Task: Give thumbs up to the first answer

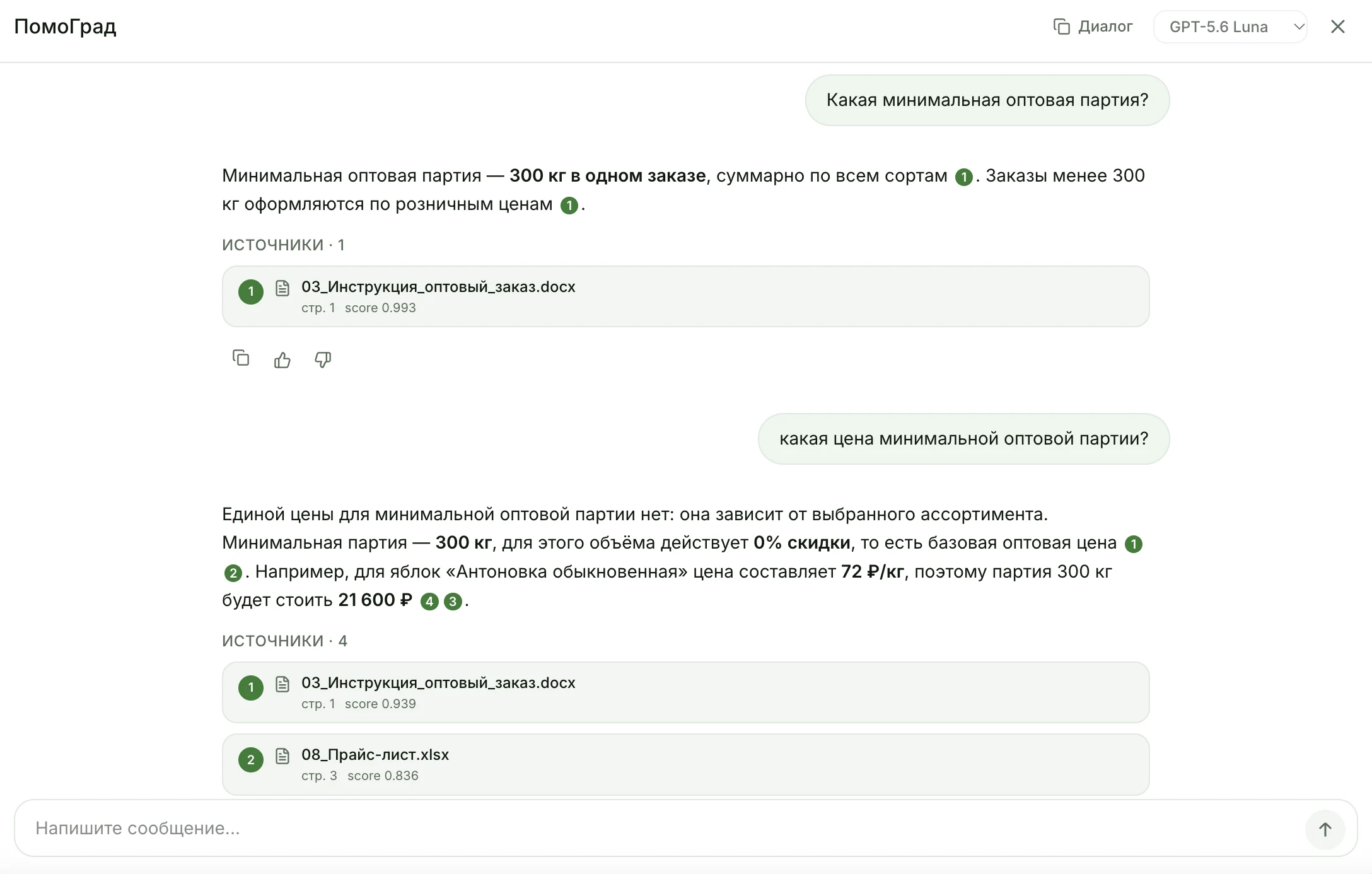Action: point(282,359)
